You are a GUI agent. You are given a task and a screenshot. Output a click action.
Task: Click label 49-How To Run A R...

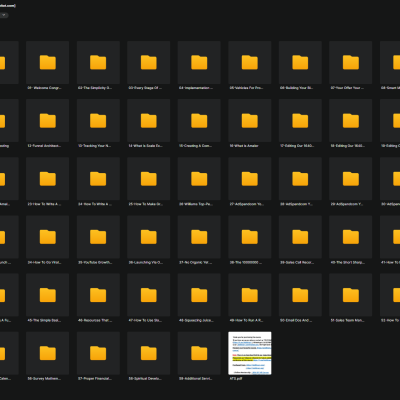[246, 320]
